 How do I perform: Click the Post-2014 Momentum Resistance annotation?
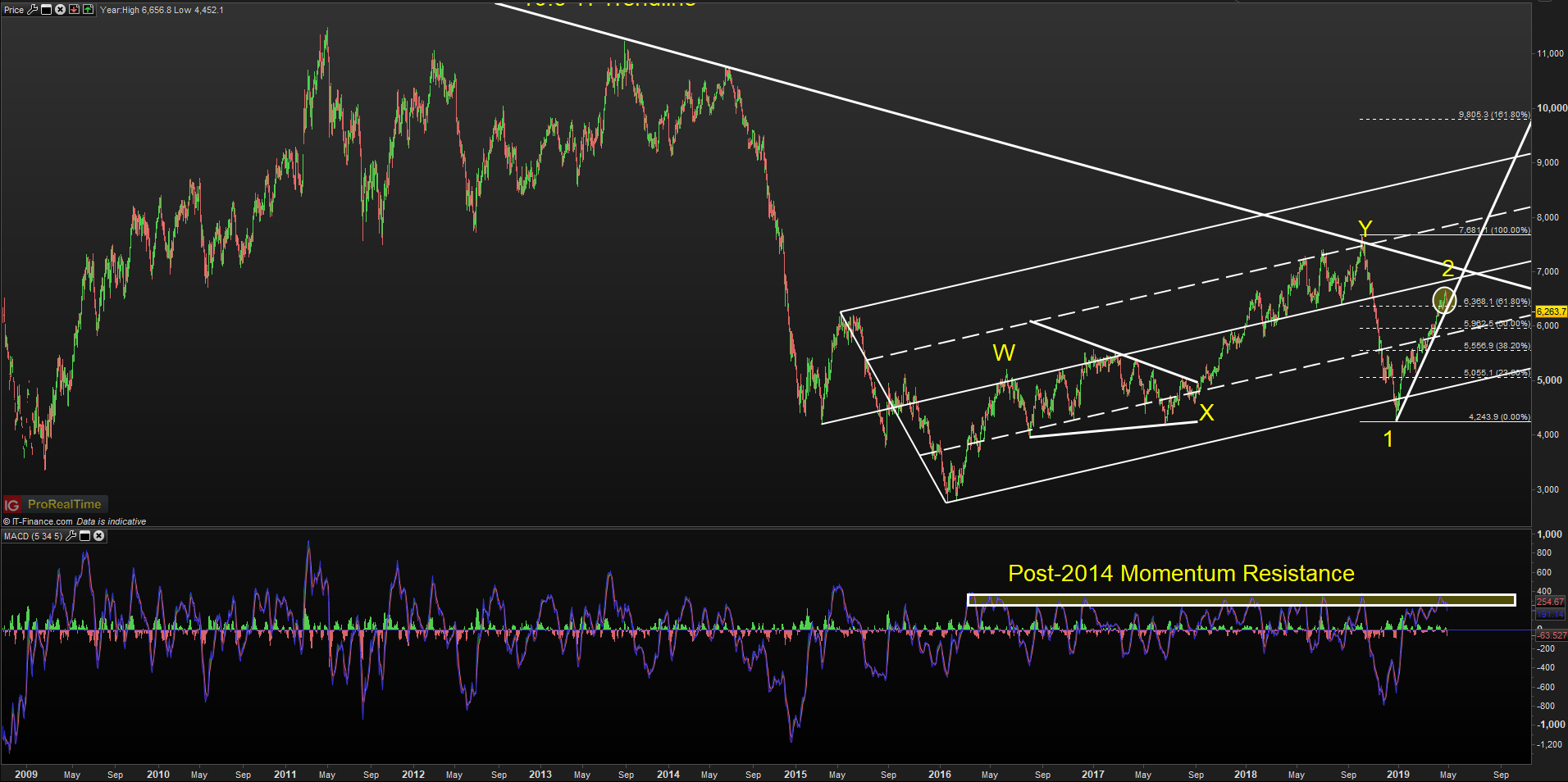(x=1181, y=573)
